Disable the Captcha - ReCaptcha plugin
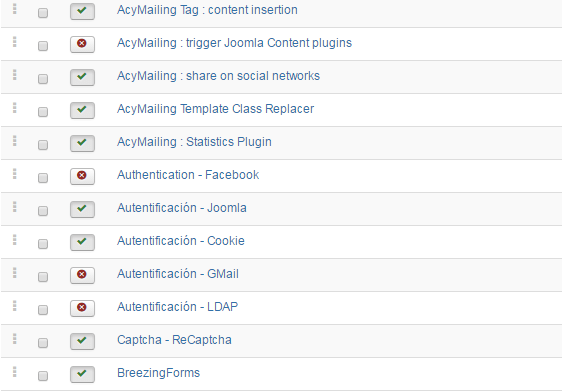The height and width of the screenshot is (392, 562). pos(82,341)
